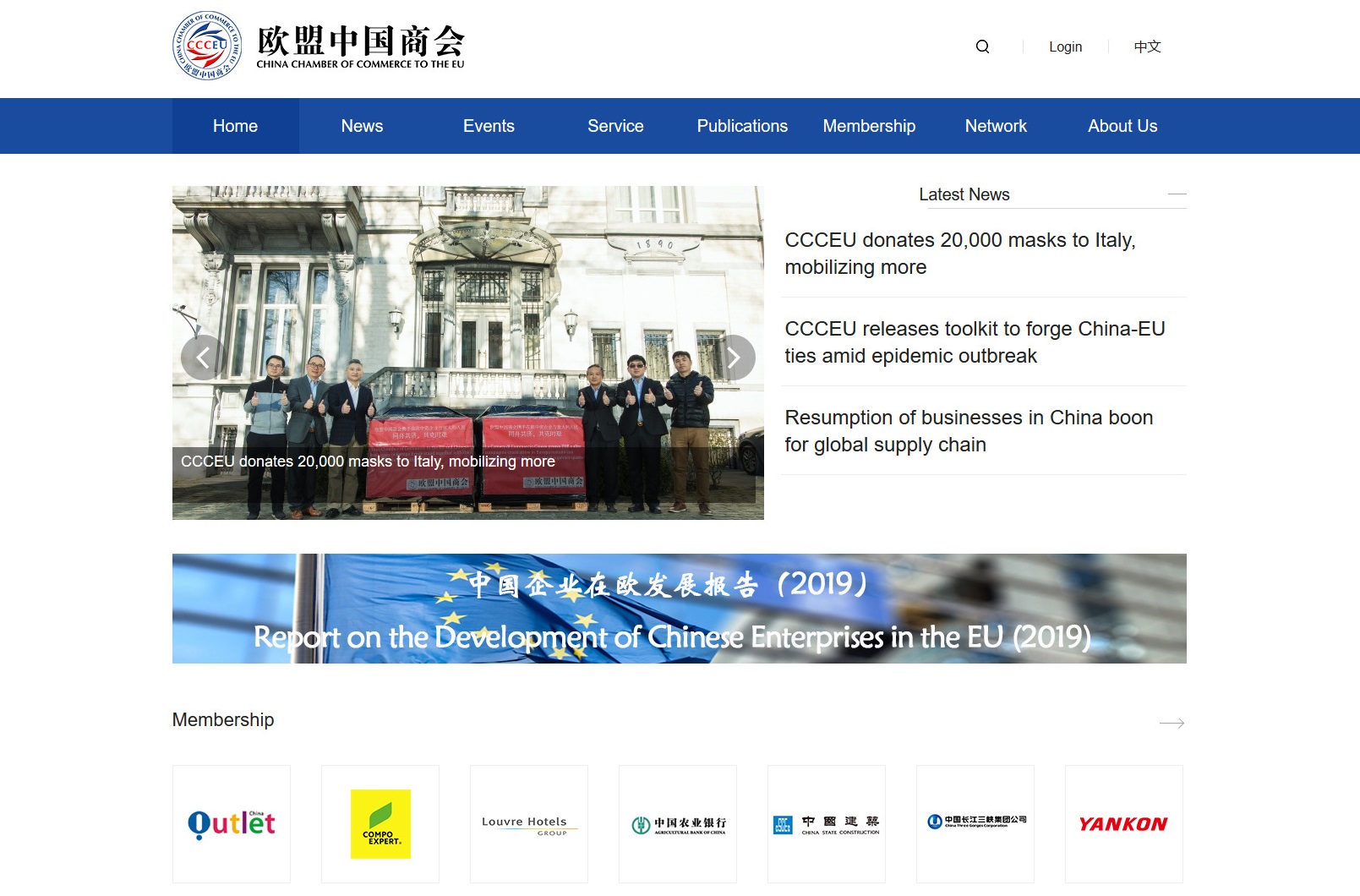Read article about toolkit for China-EU ties

tap(975, 342)
